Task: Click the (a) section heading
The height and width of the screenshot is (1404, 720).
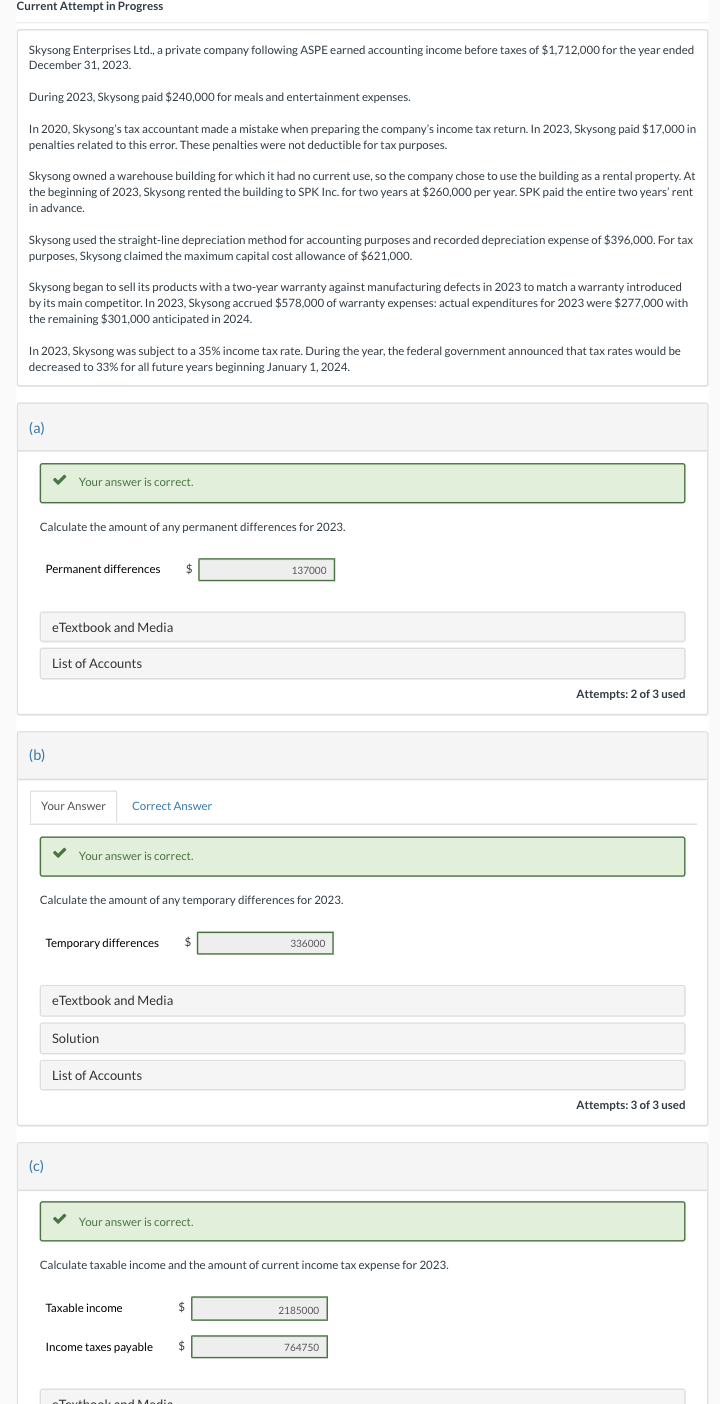Action: (x=37, y=427)
